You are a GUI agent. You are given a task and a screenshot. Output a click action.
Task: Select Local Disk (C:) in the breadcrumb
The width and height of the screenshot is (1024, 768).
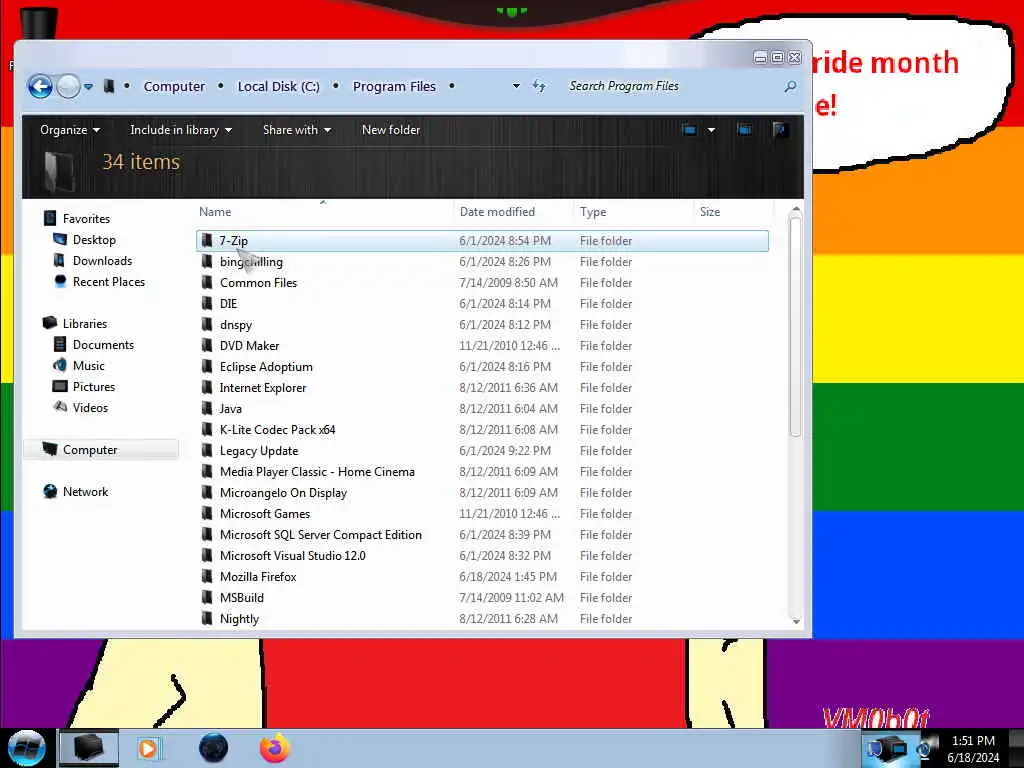point(278,86)
